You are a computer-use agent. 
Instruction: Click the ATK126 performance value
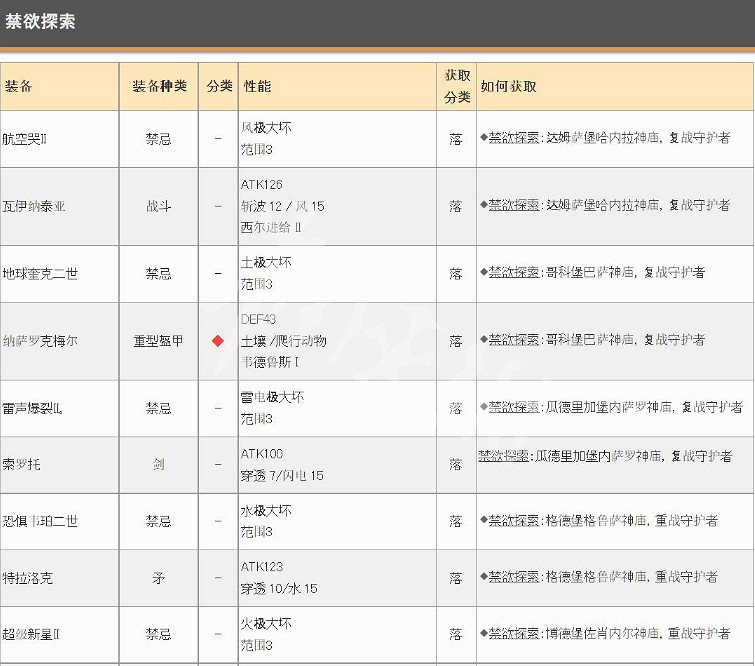pos(262,184)
